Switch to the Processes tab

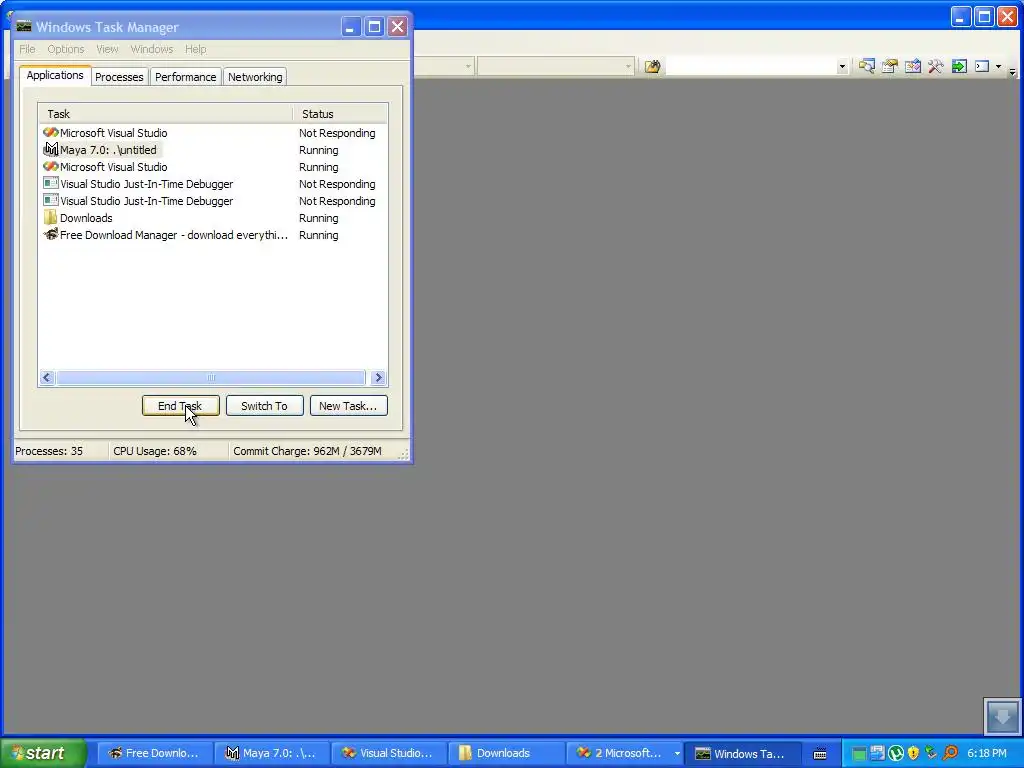point(119,76)
